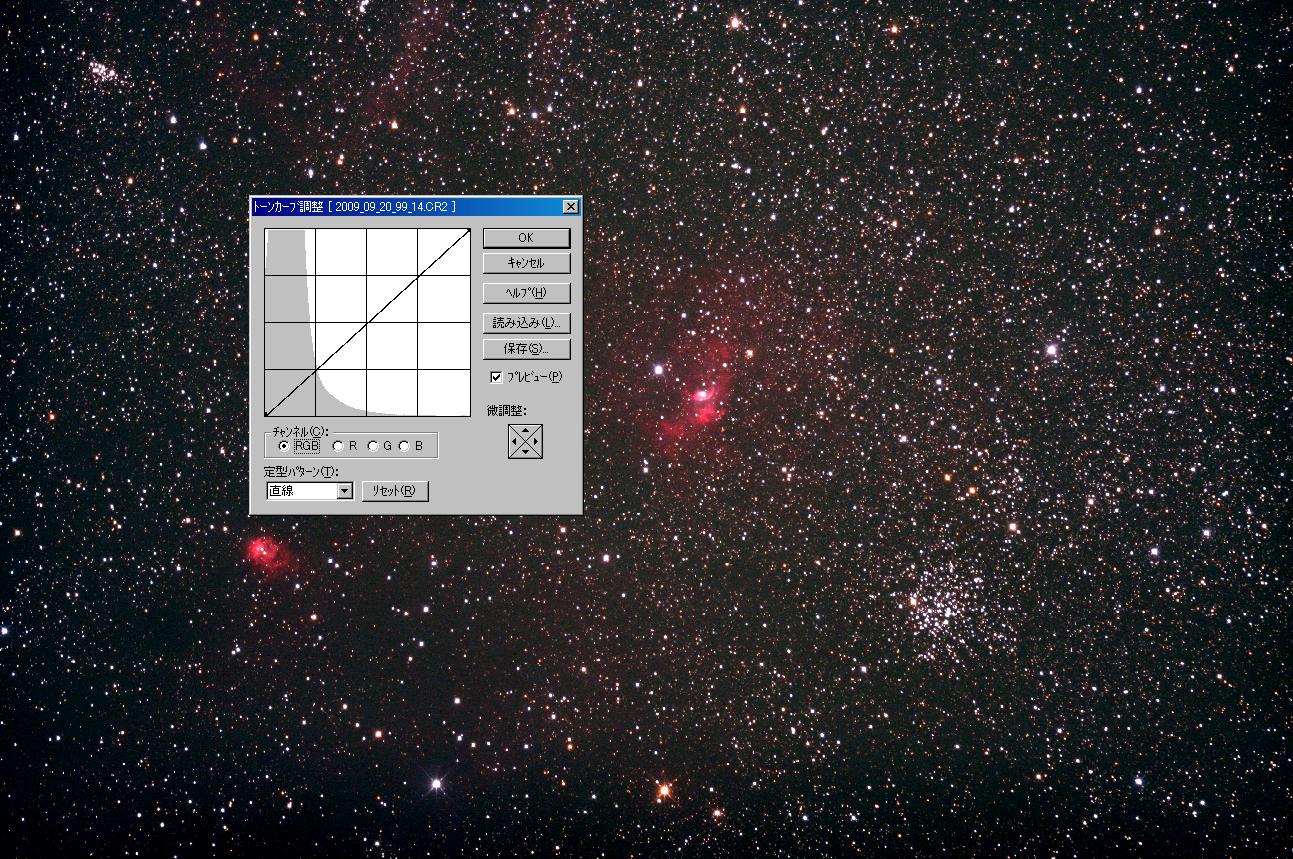Click the left arrow in fine adjustment pad
1293x859 pixels.
(514, 441)
